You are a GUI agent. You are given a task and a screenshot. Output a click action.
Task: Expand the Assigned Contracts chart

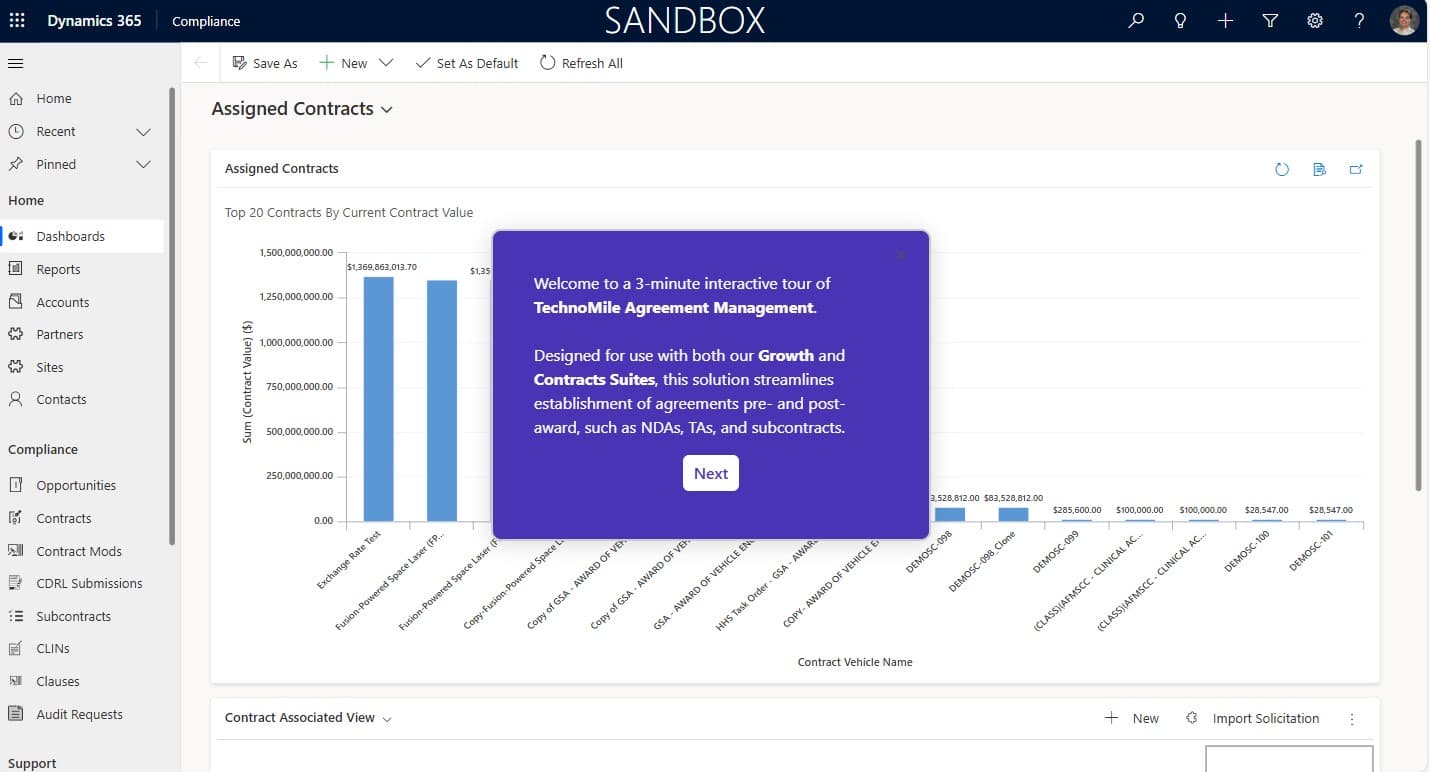pos(1356,170)
